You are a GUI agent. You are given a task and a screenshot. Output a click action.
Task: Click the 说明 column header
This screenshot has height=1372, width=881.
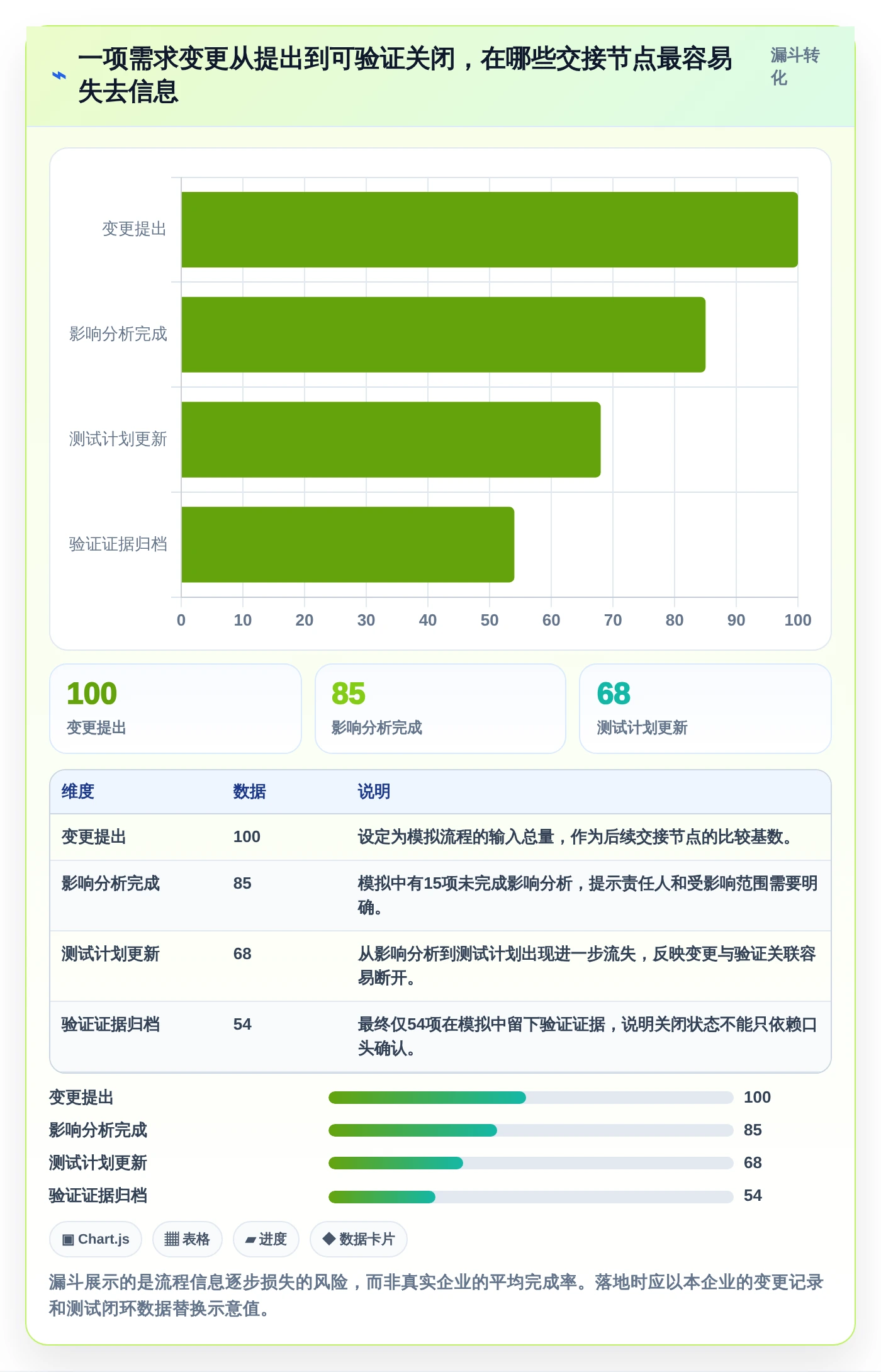374,792
